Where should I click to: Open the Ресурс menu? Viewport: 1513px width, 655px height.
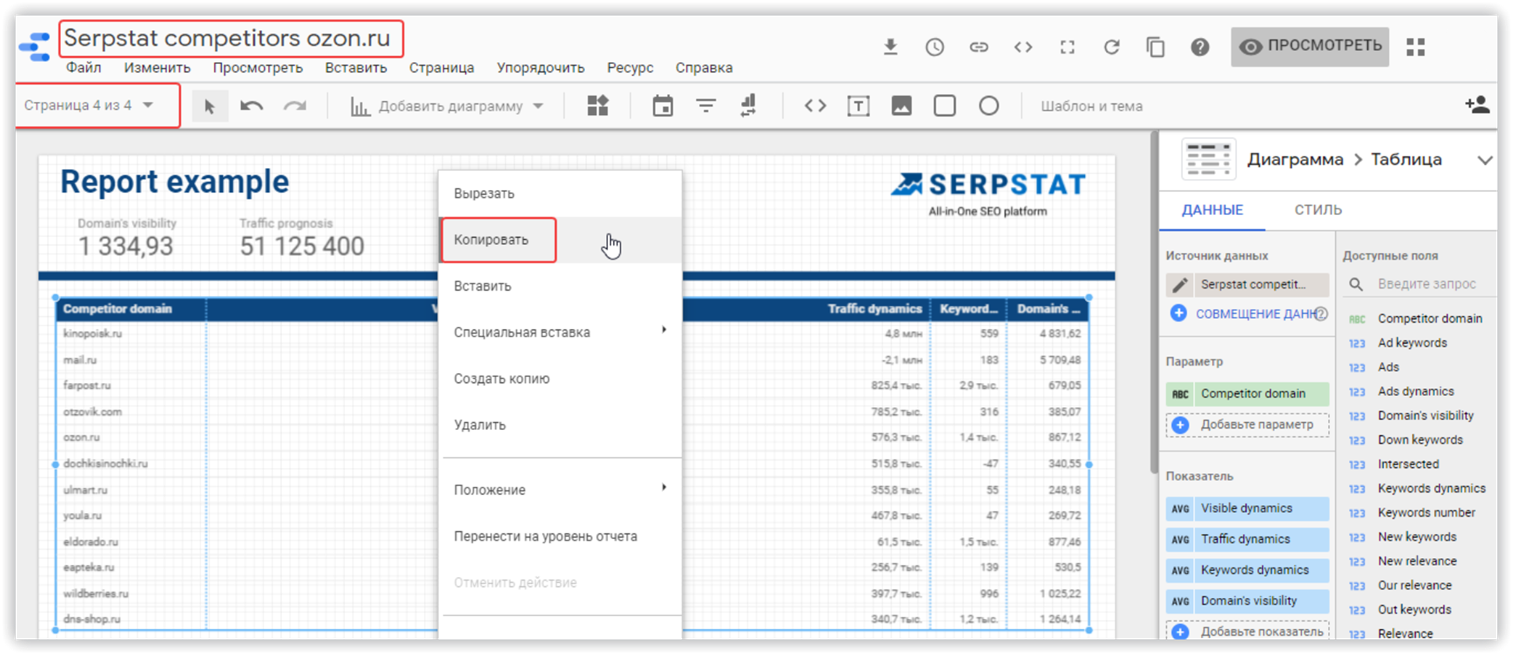630,68
